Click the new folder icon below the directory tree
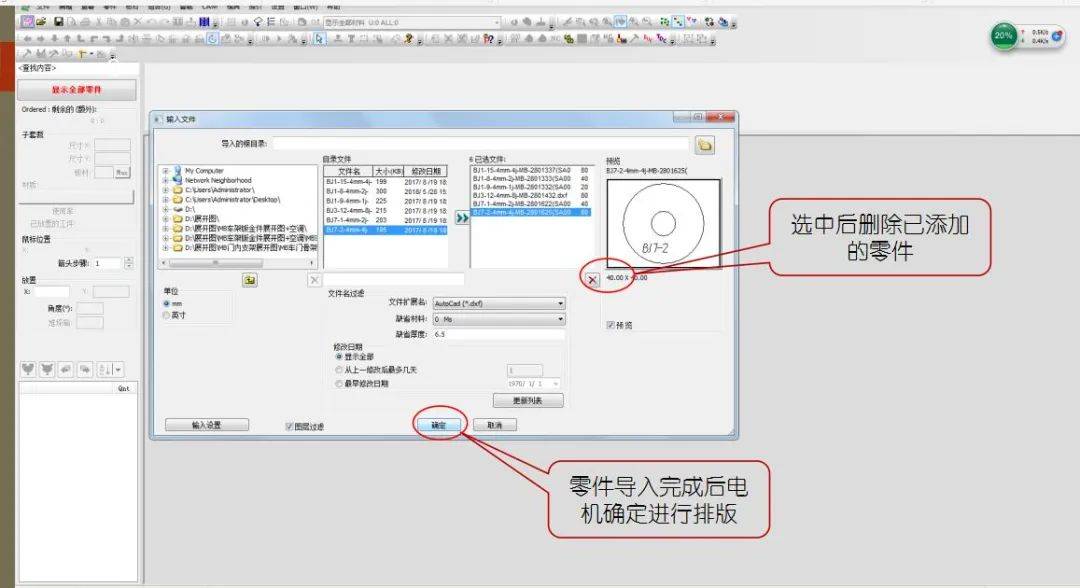Screen dimensions: 1080x588 [251, 280]
